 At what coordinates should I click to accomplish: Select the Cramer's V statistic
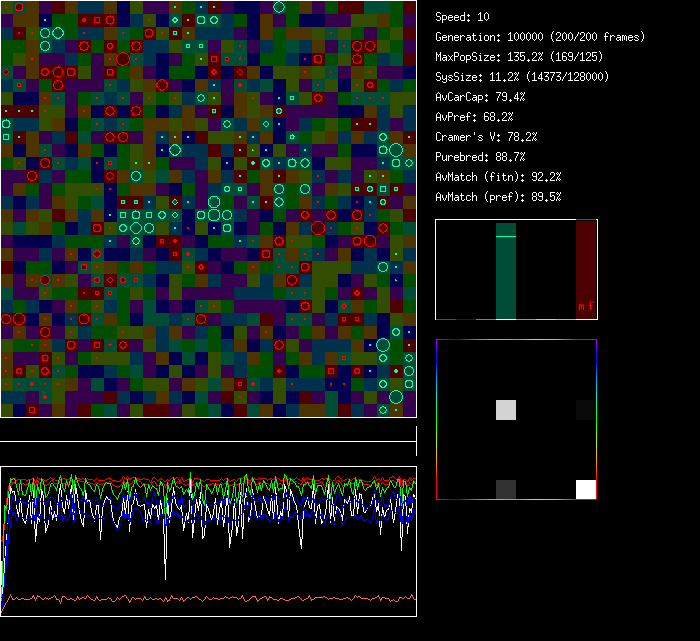point(486,137)
